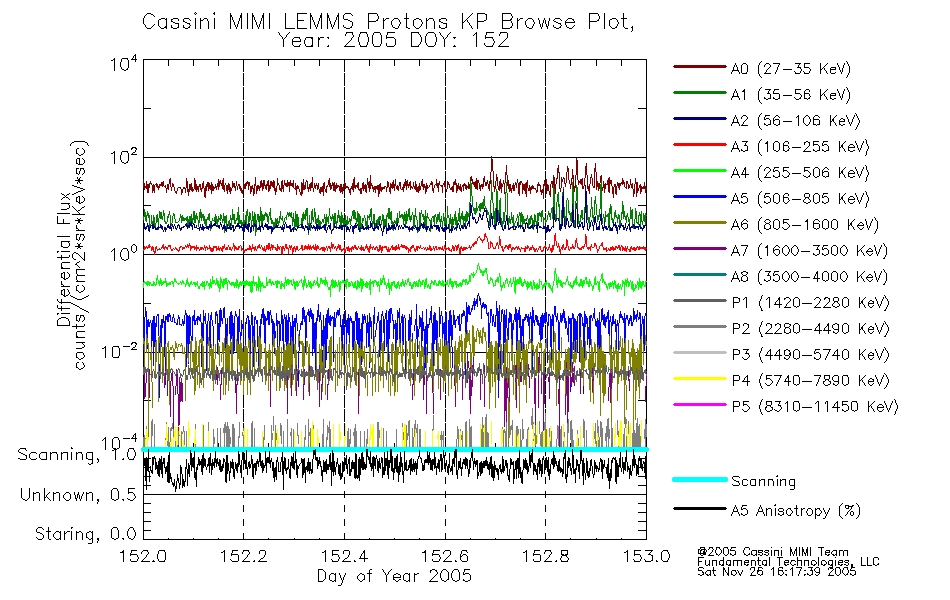Click the Unknown, 0.5 axis label
Image resolution: width=950 pixels, height=600 pixels.
78,495
